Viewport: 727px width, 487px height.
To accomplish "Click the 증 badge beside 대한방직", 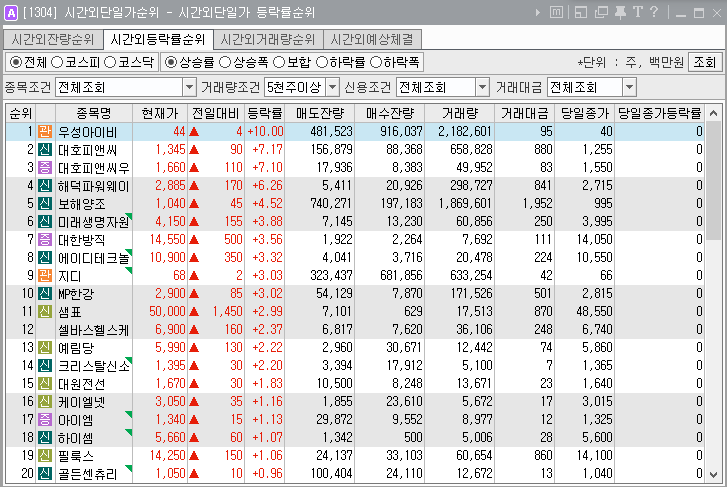I will coord(45,239).
